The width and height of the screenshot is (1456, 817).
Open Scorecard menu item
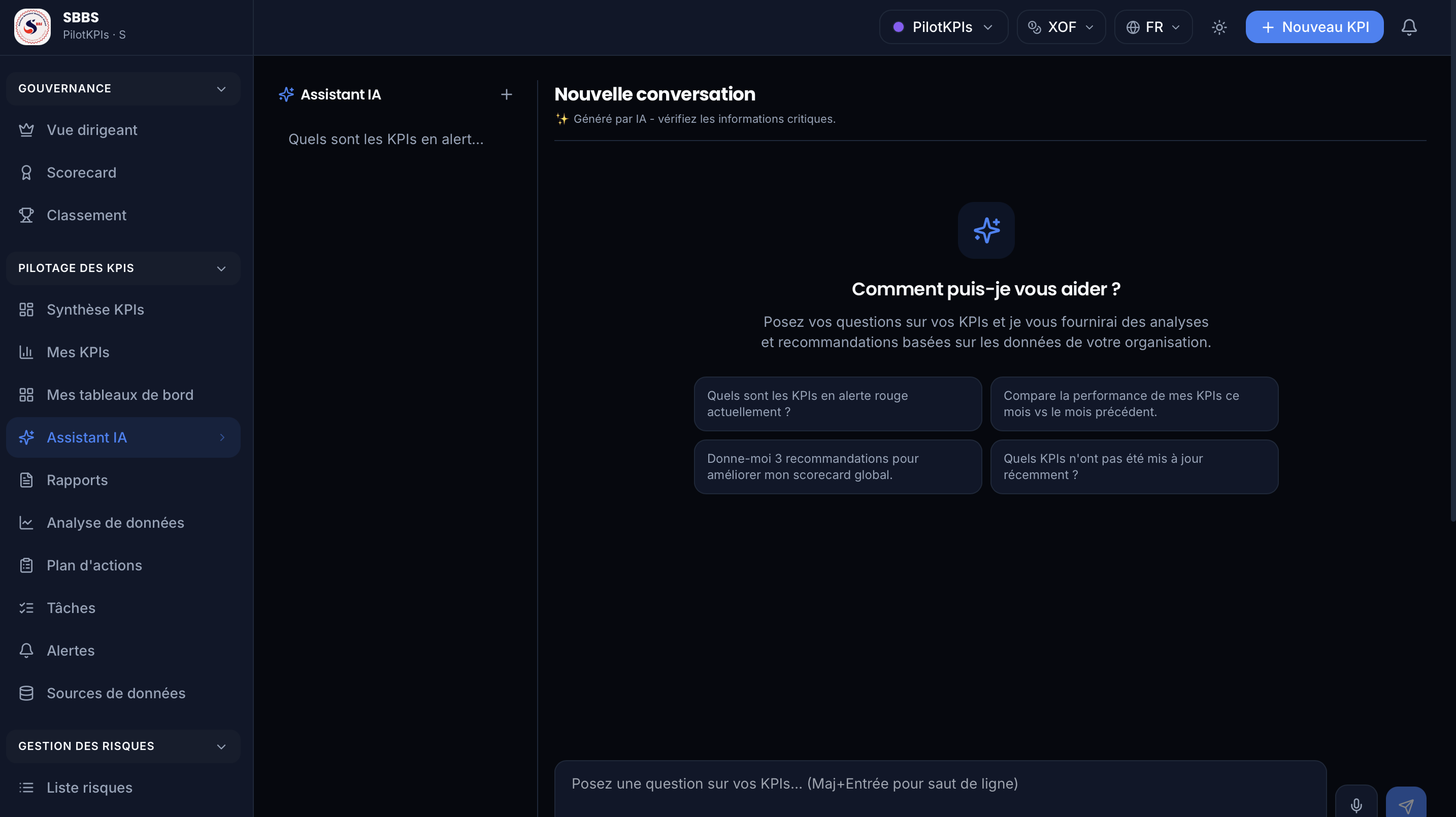coord(123,173)
